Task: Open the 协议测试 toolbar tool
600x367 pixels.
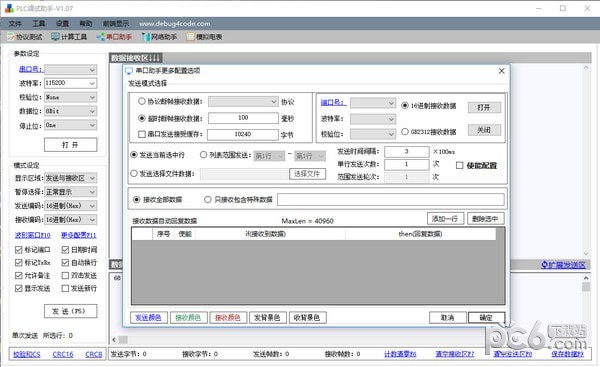Action: (x=25, y=37)
